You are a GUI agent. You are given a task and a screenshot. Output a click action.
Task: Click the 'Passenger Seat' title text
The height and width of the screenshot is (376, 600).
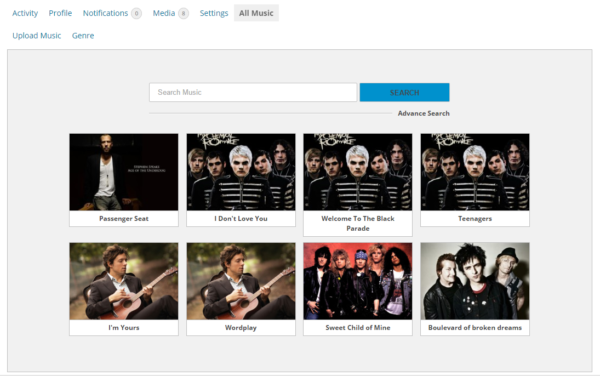click(124, 218)
